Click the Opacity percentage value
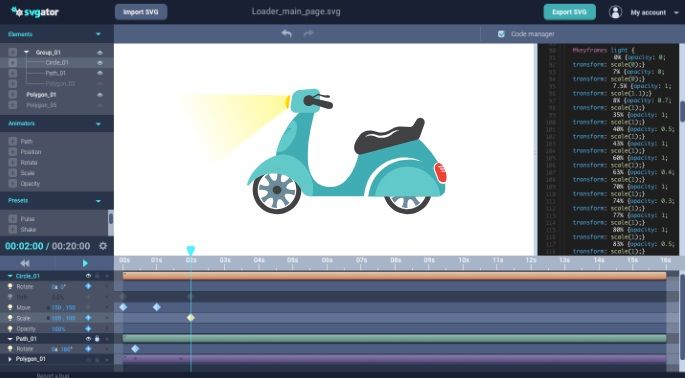This screenshot has height=378, width=685. pyautogui.click(x=58, y=329)
